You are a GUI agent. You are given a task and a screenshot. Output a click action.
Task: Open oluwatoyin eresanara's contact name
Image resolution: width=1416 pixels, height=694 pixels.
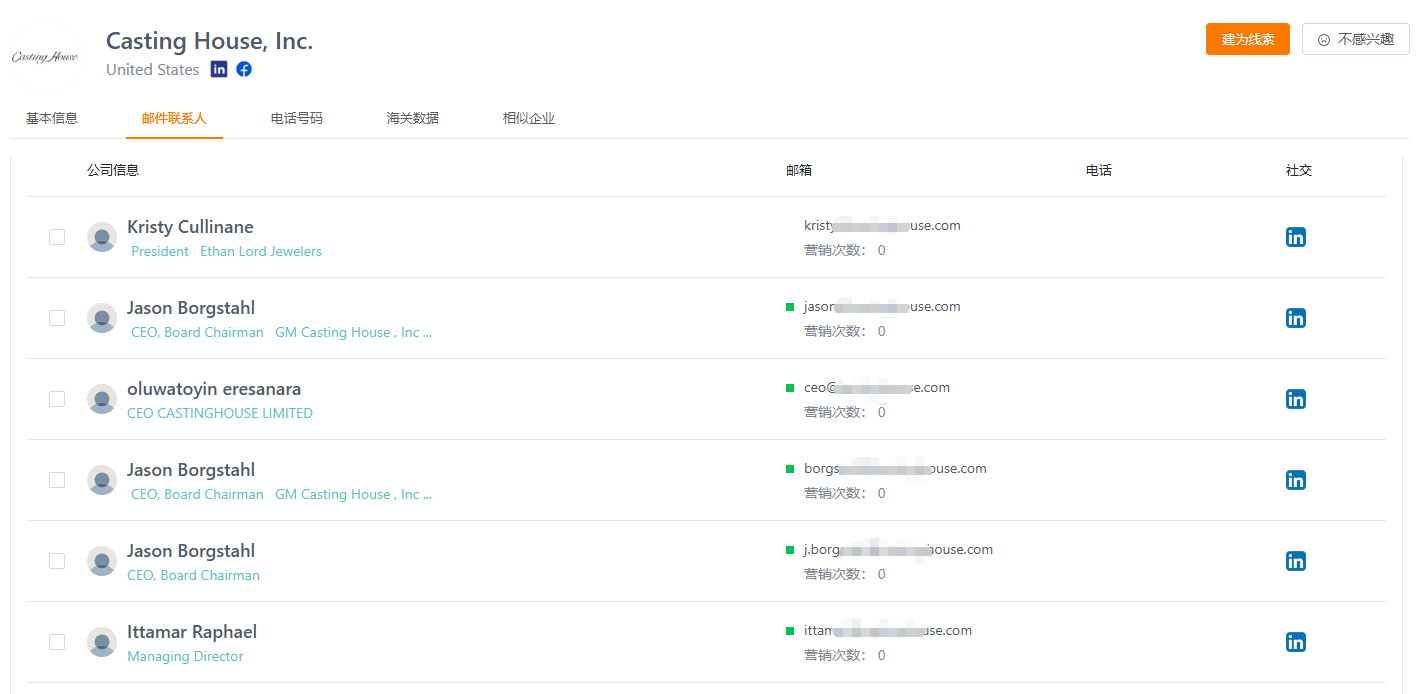[x=214, y=389]
